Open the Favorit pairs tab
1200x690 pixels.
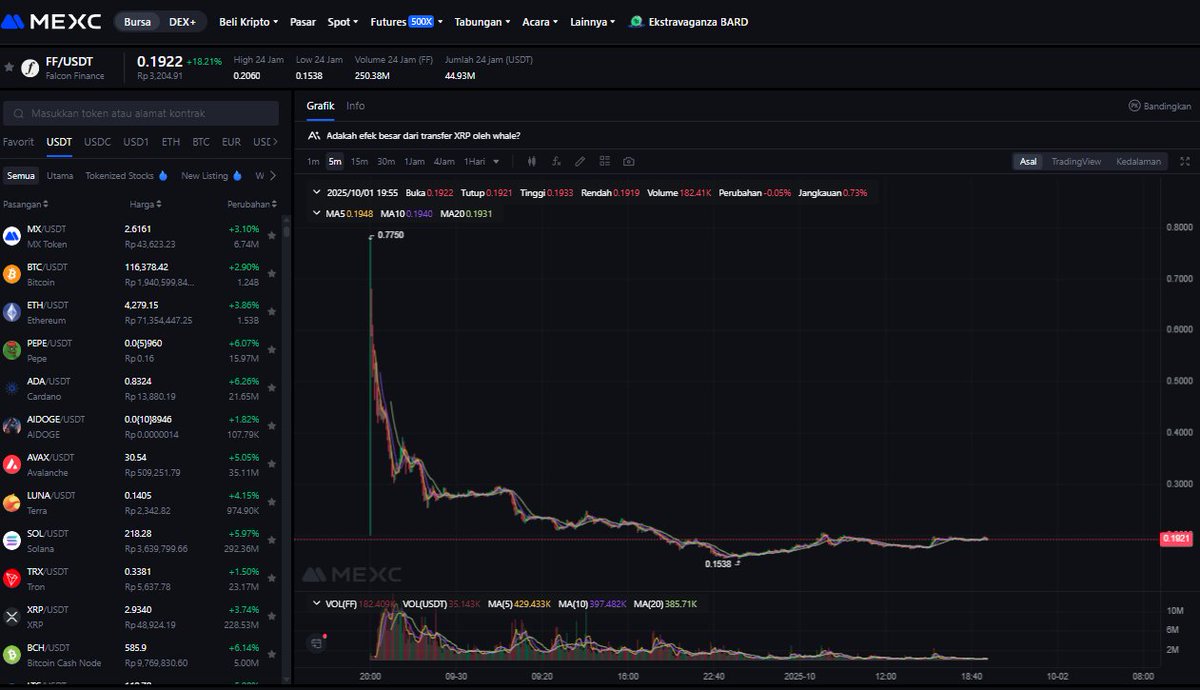pyautogui.click(x=18, y=142)
